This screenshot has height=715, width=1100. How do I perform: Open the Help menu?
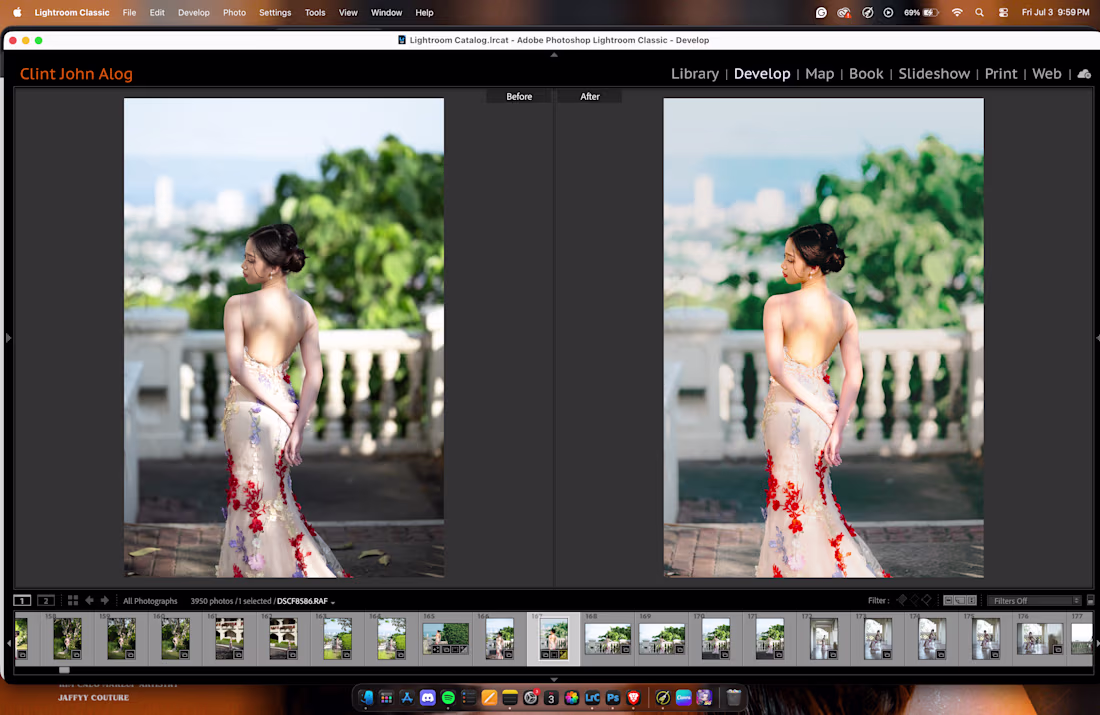coord(424,13)
